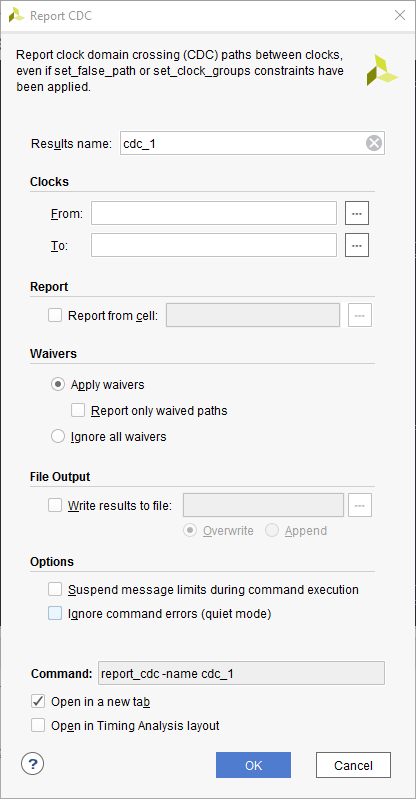The width and height of the screenshot is (416, 799).
Task: Click the Cancel button
Action: pos(353,765)
